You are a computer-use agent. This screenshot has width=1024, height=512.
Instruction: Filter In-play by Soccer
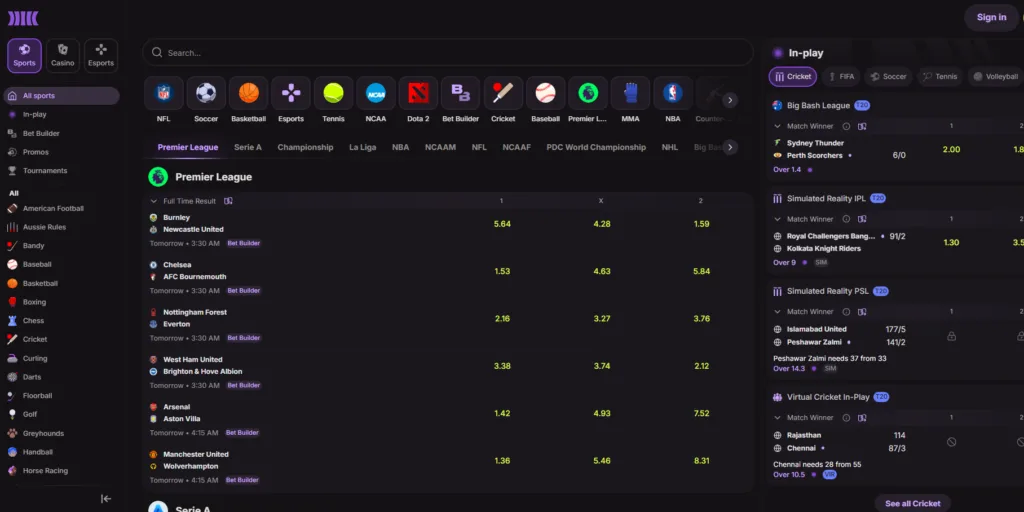coord(887,76)
